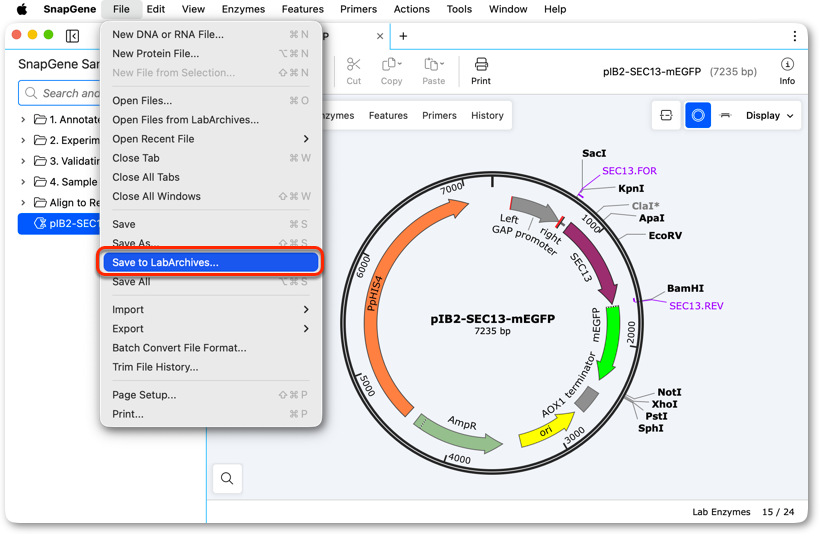
Task: Switch to linear map view icon
Action: 725,115
